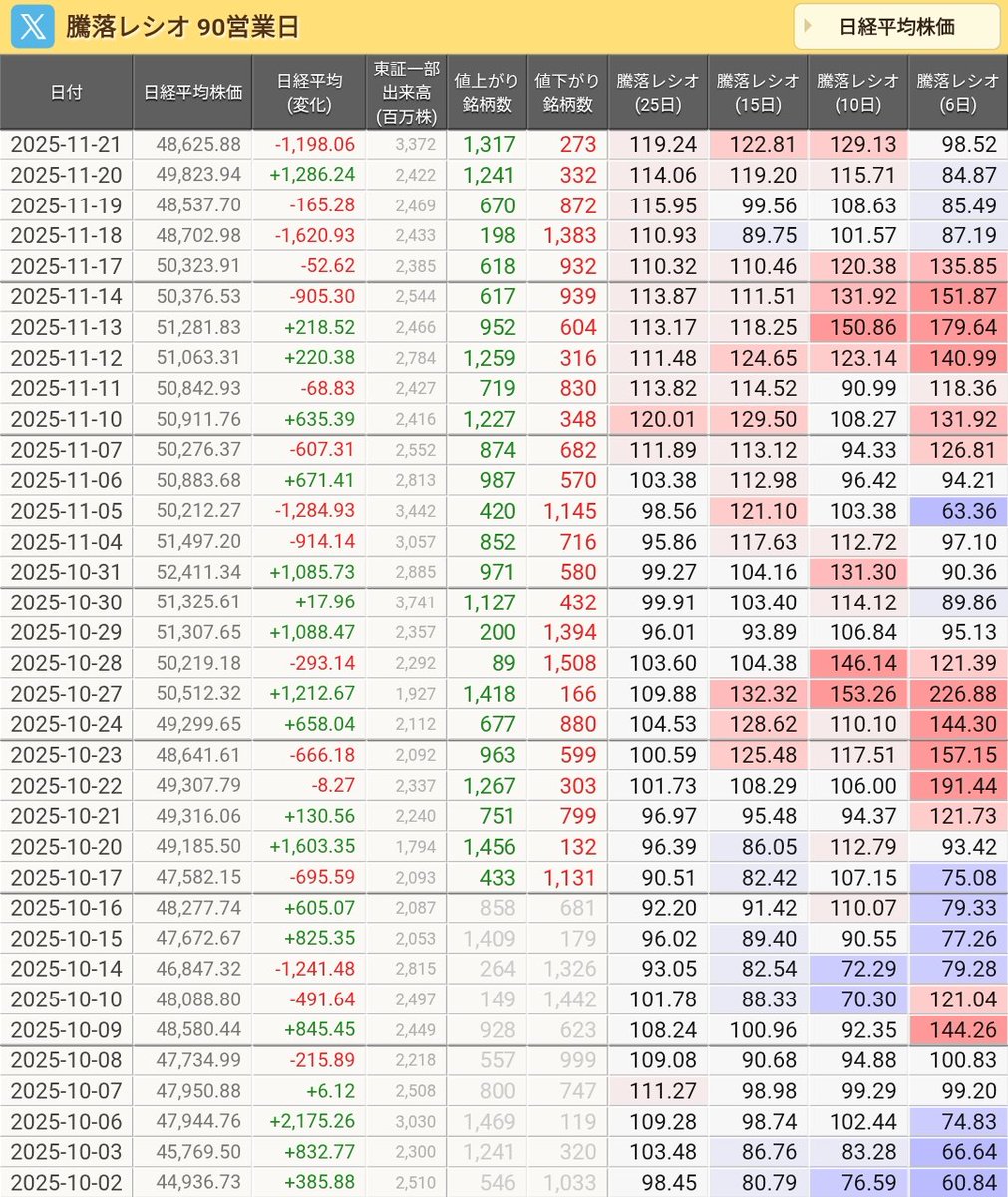Click the change value +2,175.26

312,1121
